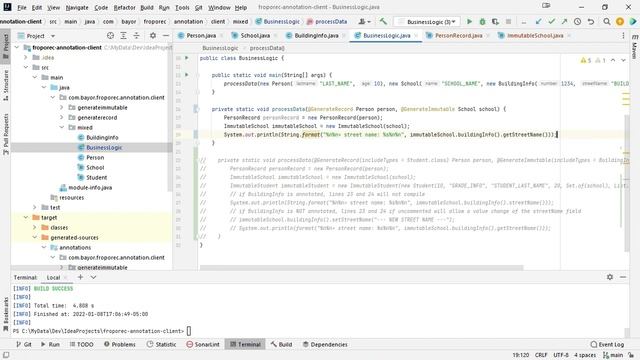Jump to previous highlighted problem arrow

click(613, 60)
